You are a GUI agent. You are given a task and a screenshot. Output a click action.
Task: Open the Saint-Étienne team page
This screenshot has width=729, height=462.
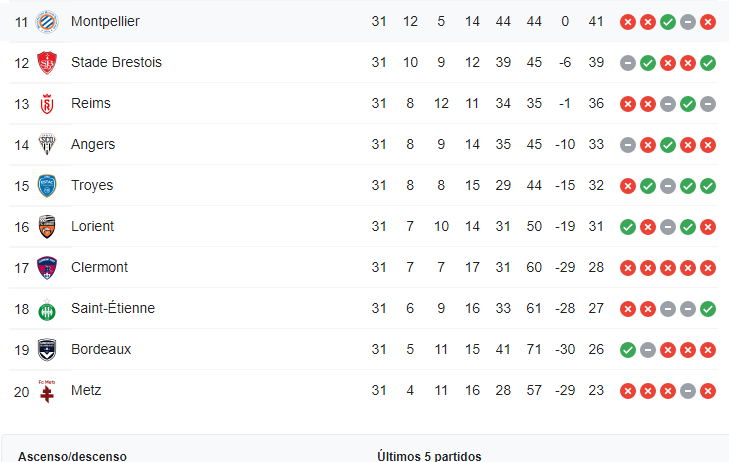click(x=113, y=308)
